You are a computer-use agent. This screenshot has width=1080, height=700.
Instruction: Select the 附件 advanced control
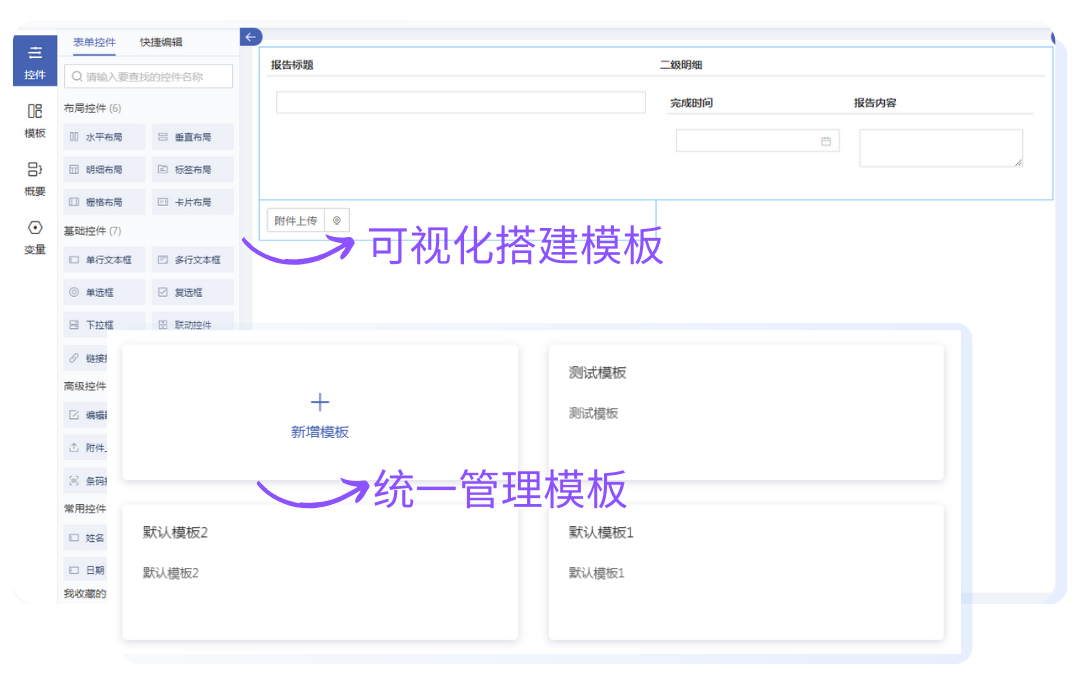[x=85, y=448]
